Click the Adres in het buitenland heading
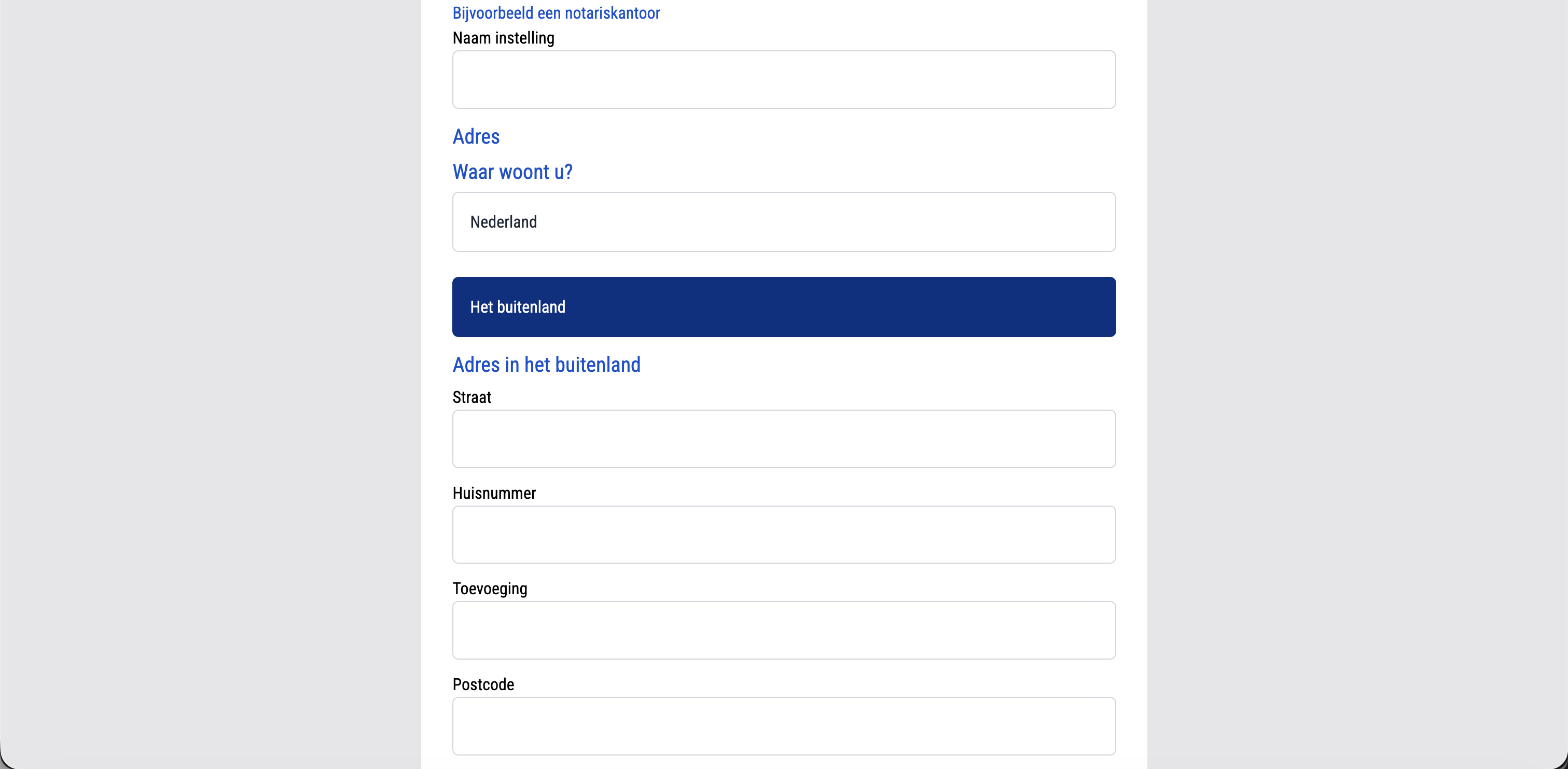The height and width of the screenshot is (769, 1568). tap(547, 365)
